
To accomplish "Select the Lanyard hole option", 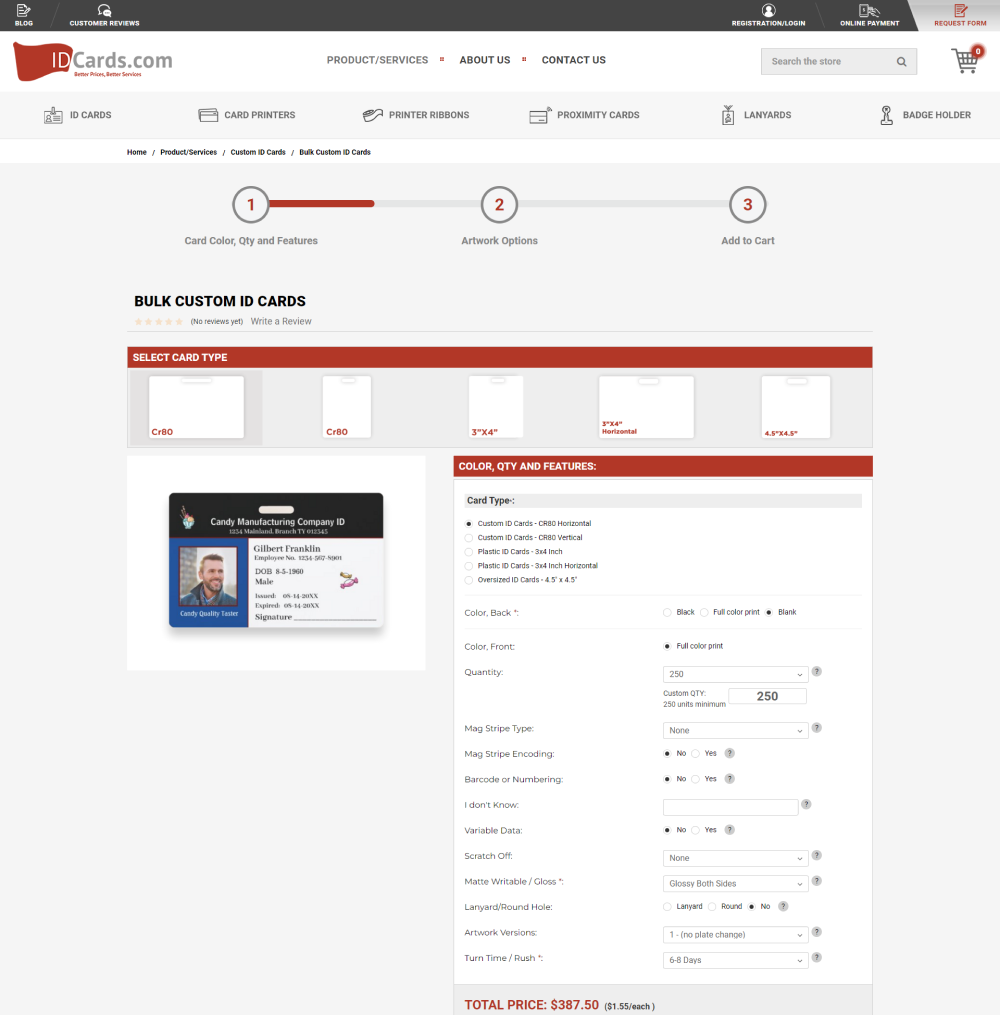I will 667,907.
